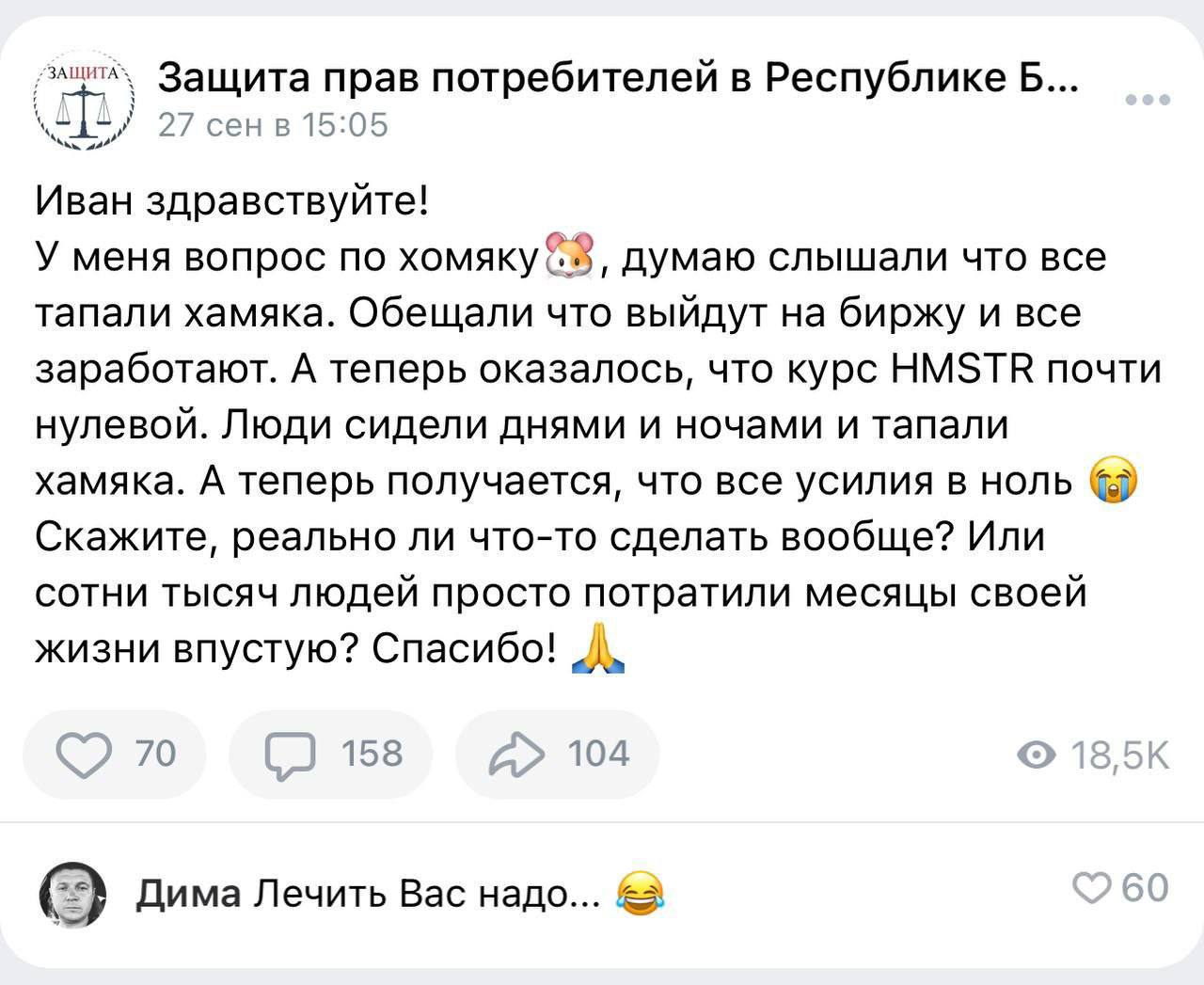Open Дима's profile photo

coord(72,894)
